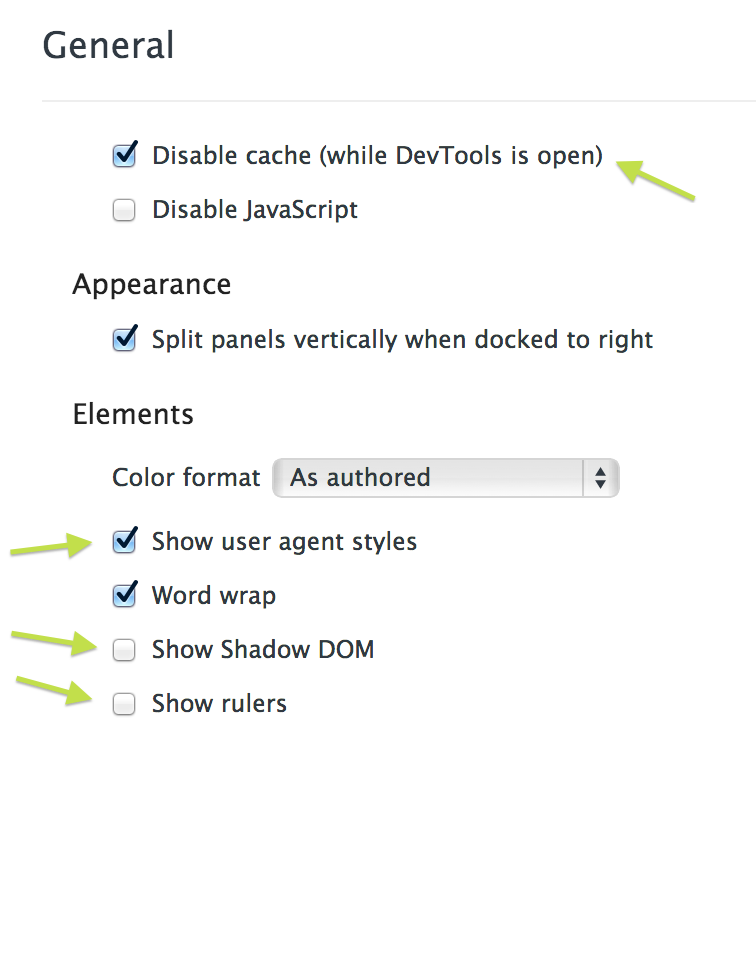This screenshot has width=756, height=960.
Task: Enable the Show Shadow DOM checkbox
Action: [124, 650]
